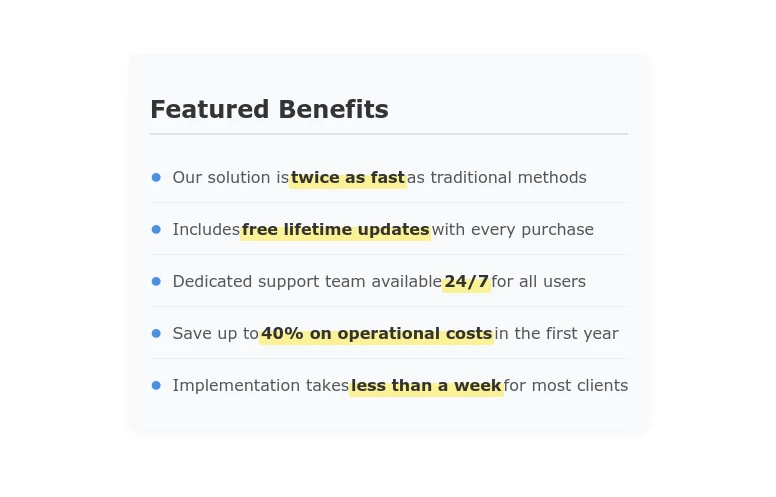Click the text "Our solution is"
The image size is (776, 497).
click(230, 178)
